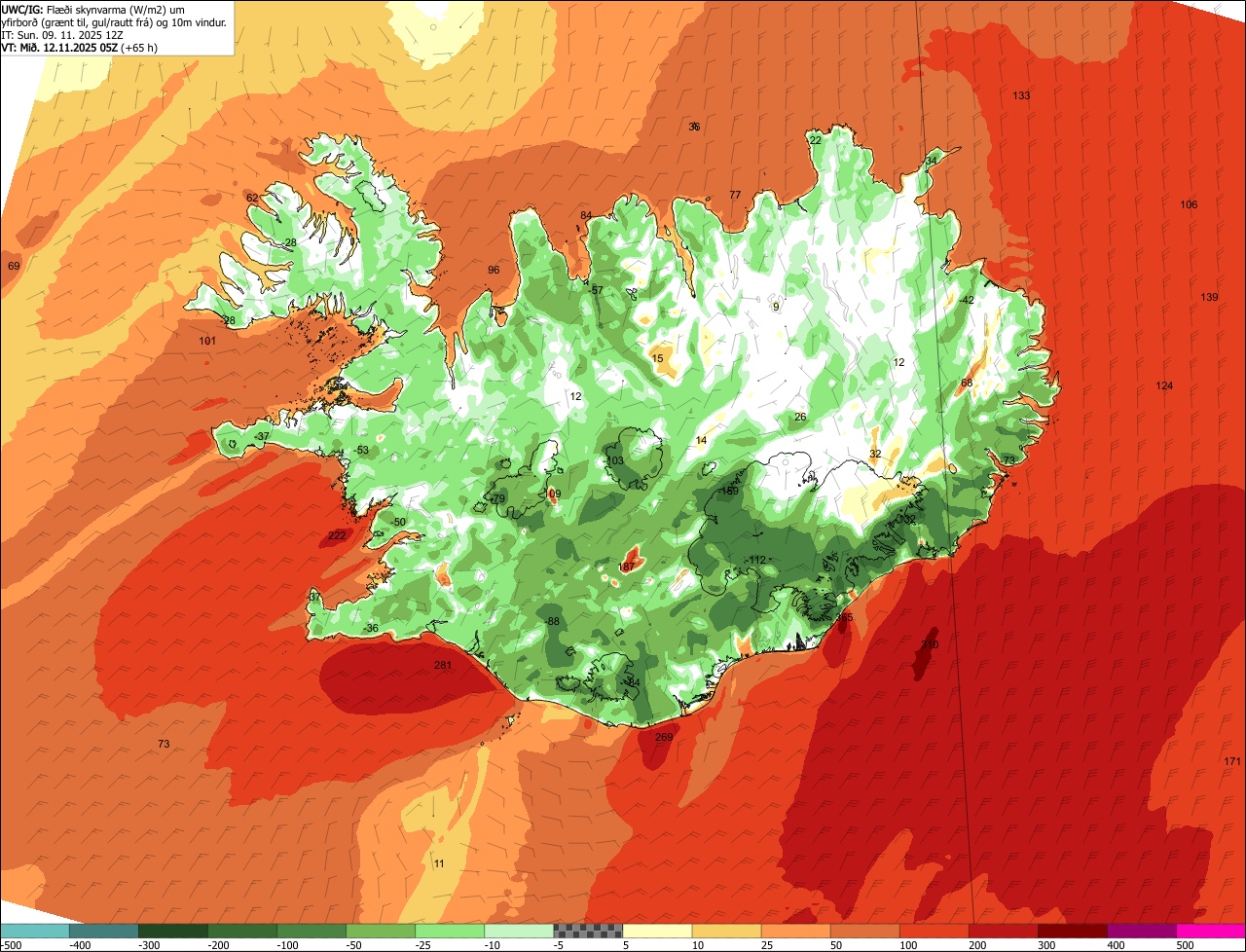Click the checkered legend swatch between -5 and 5

pos(587,931)
